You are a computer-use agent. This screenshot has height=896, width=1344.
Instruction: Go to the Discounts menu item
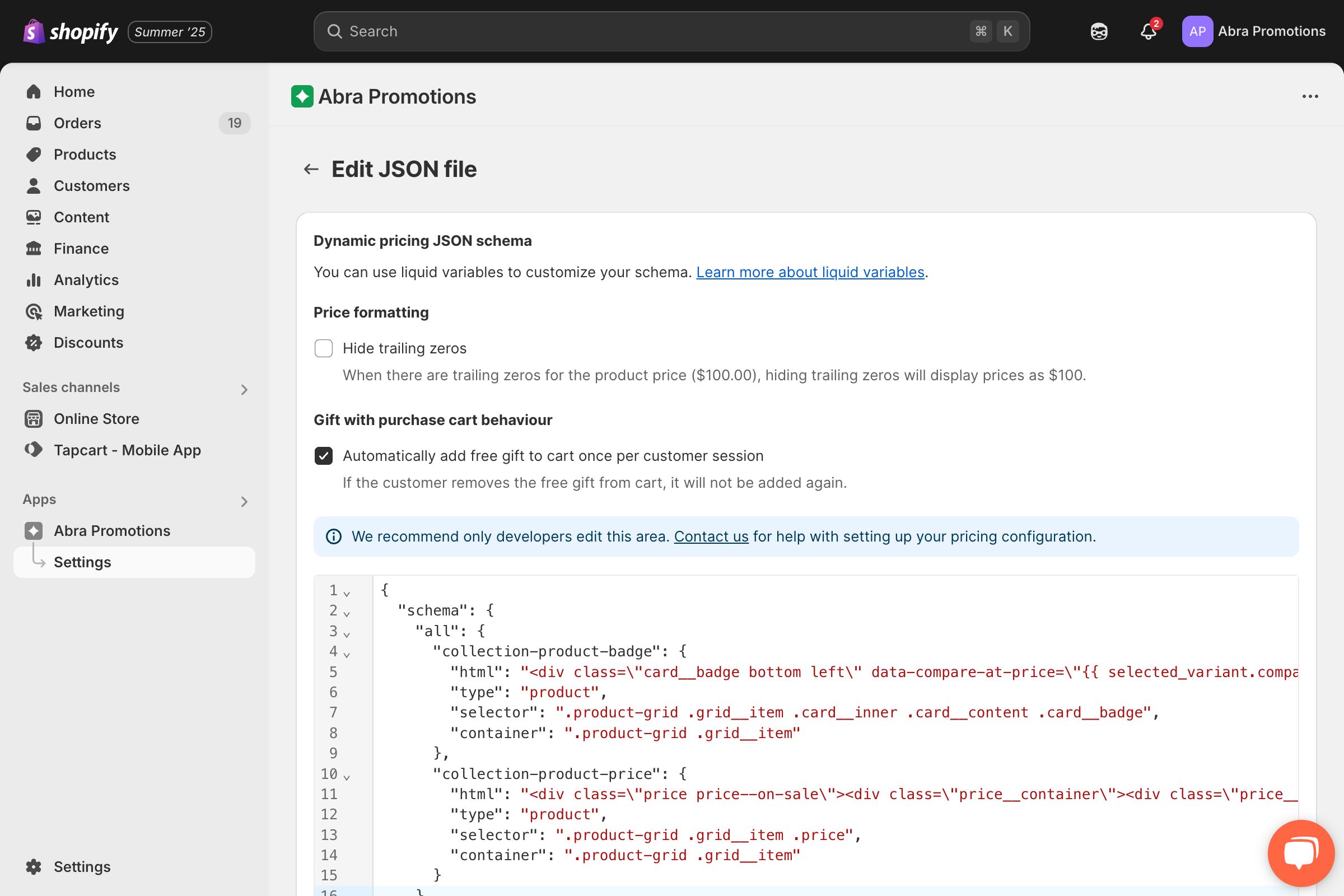tap(88, 342)
